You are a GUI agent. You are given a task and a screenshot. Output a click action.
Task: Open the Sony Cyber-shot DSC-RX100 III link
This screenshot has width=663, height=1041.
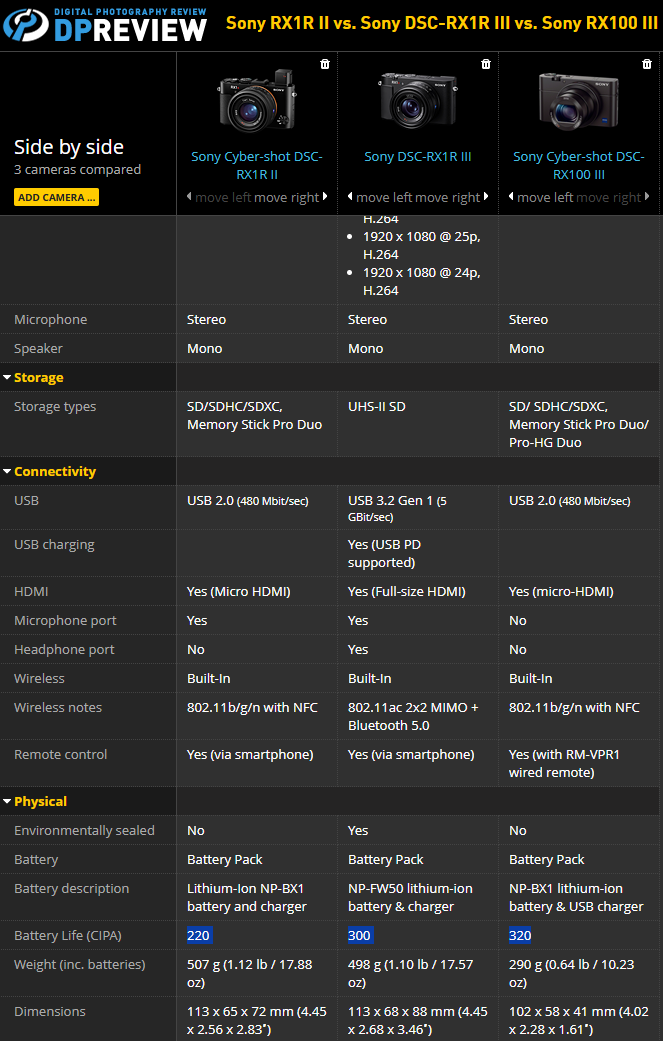click(x=579, y=165)
